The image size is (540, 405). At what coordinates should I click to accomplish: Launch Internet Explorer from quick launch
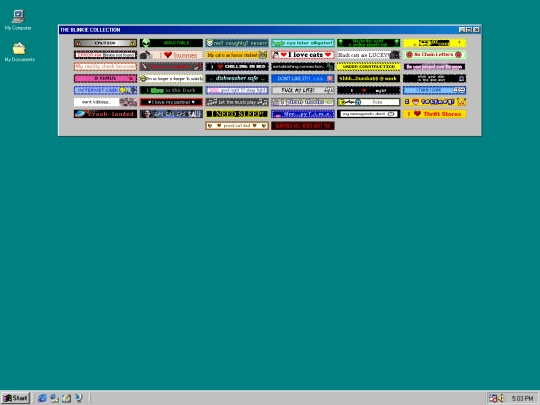coord(42,398)
